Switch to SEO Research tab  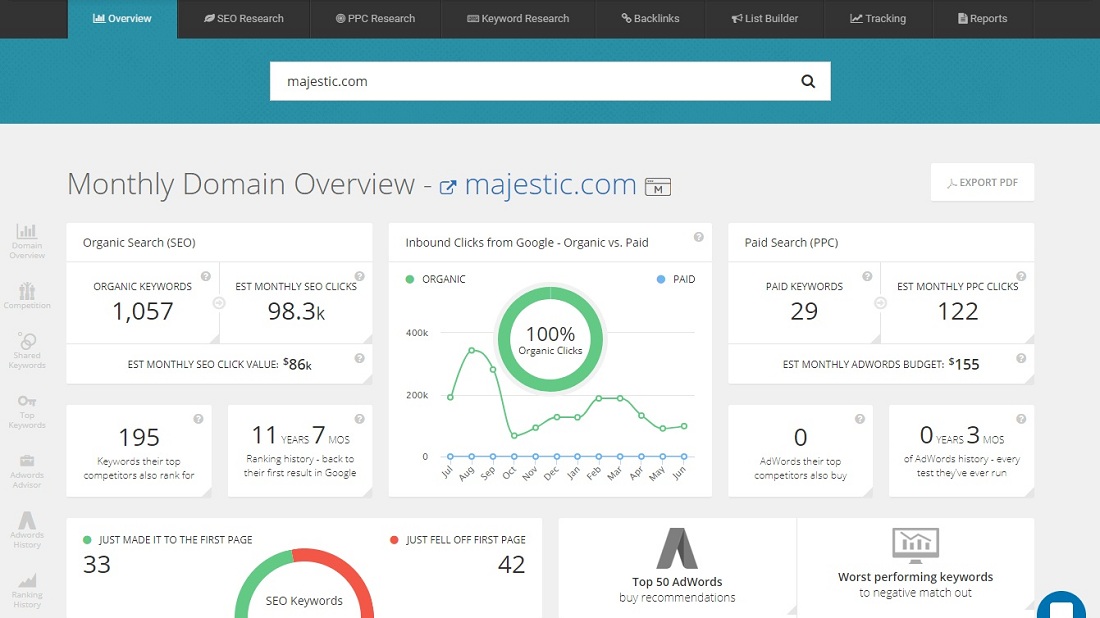coord(243,19)
